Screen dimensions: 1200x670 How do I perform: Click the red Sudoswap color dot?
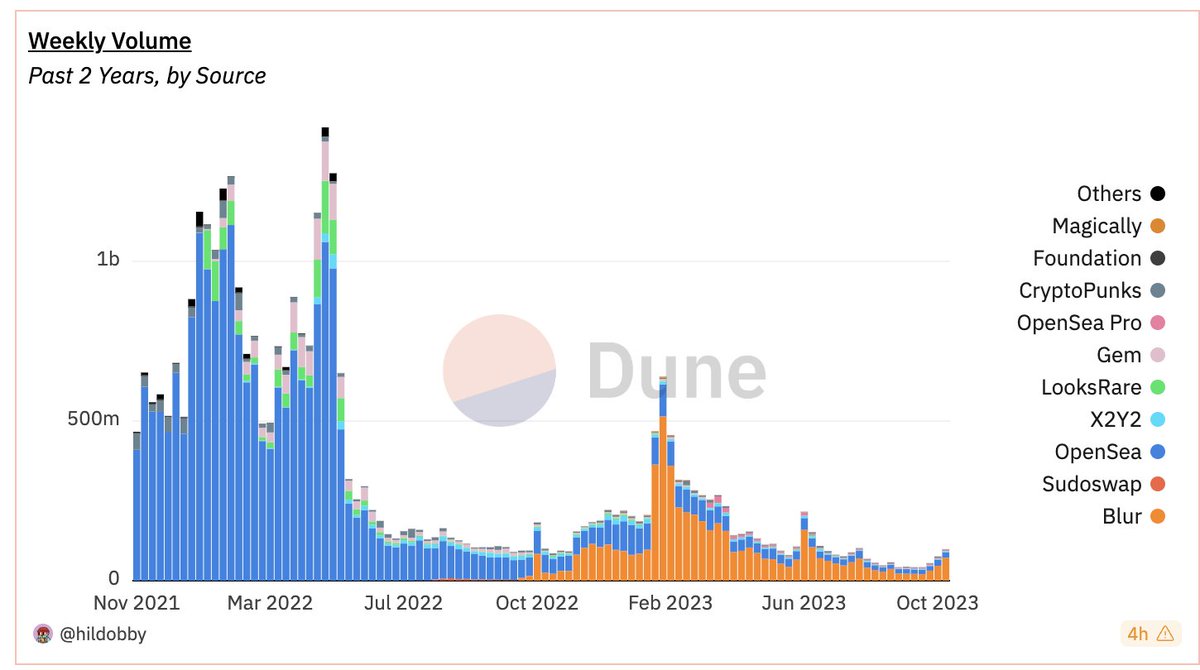pyautogui.click(x=1158, y=484)
